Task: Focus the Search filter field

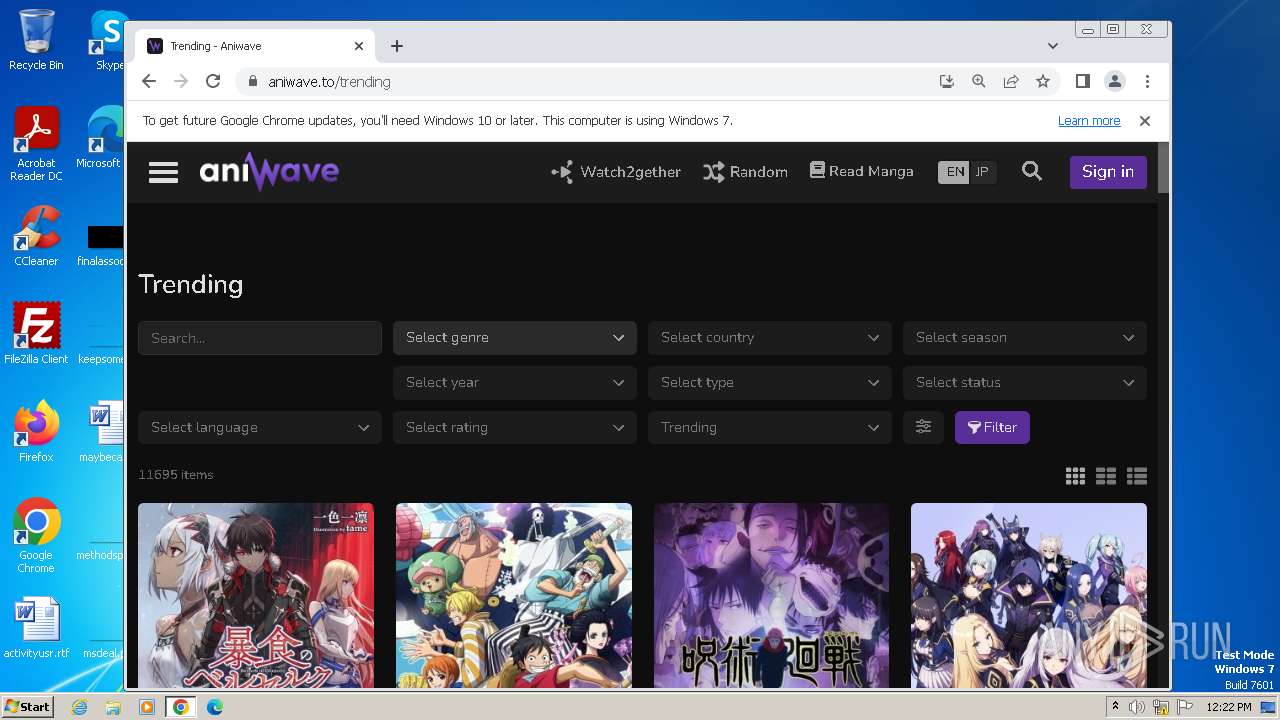Action: click(x=260, y=338)
